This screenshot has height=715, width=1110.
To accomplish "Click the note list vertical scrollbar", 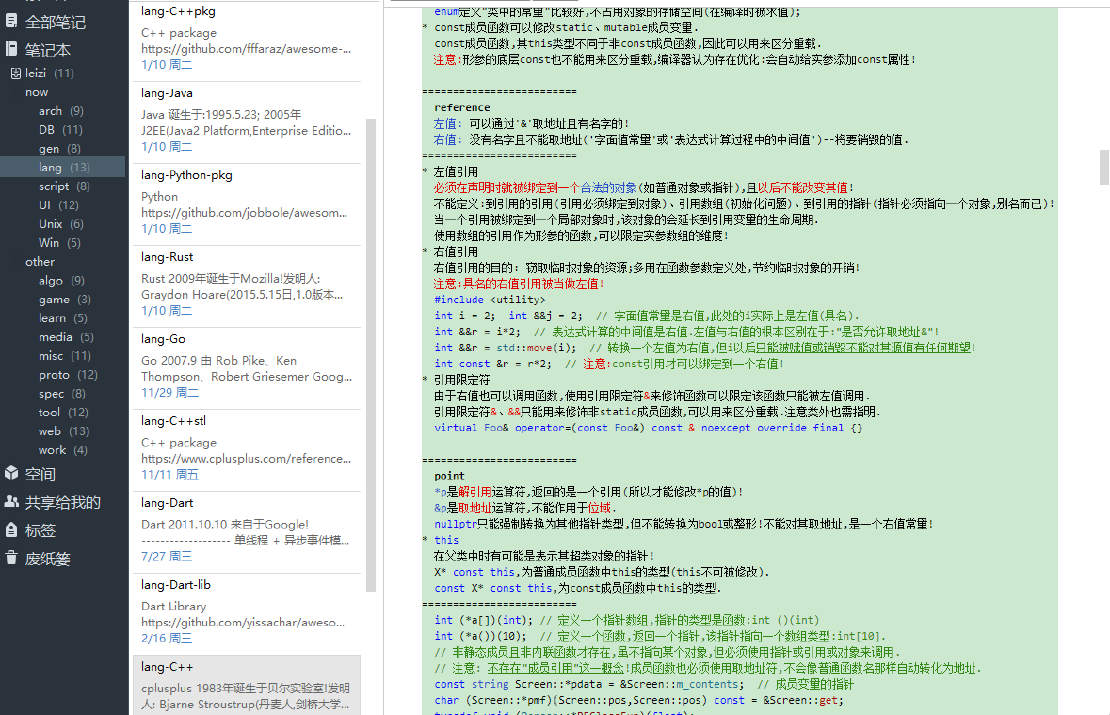I will [x=371, y=354].
